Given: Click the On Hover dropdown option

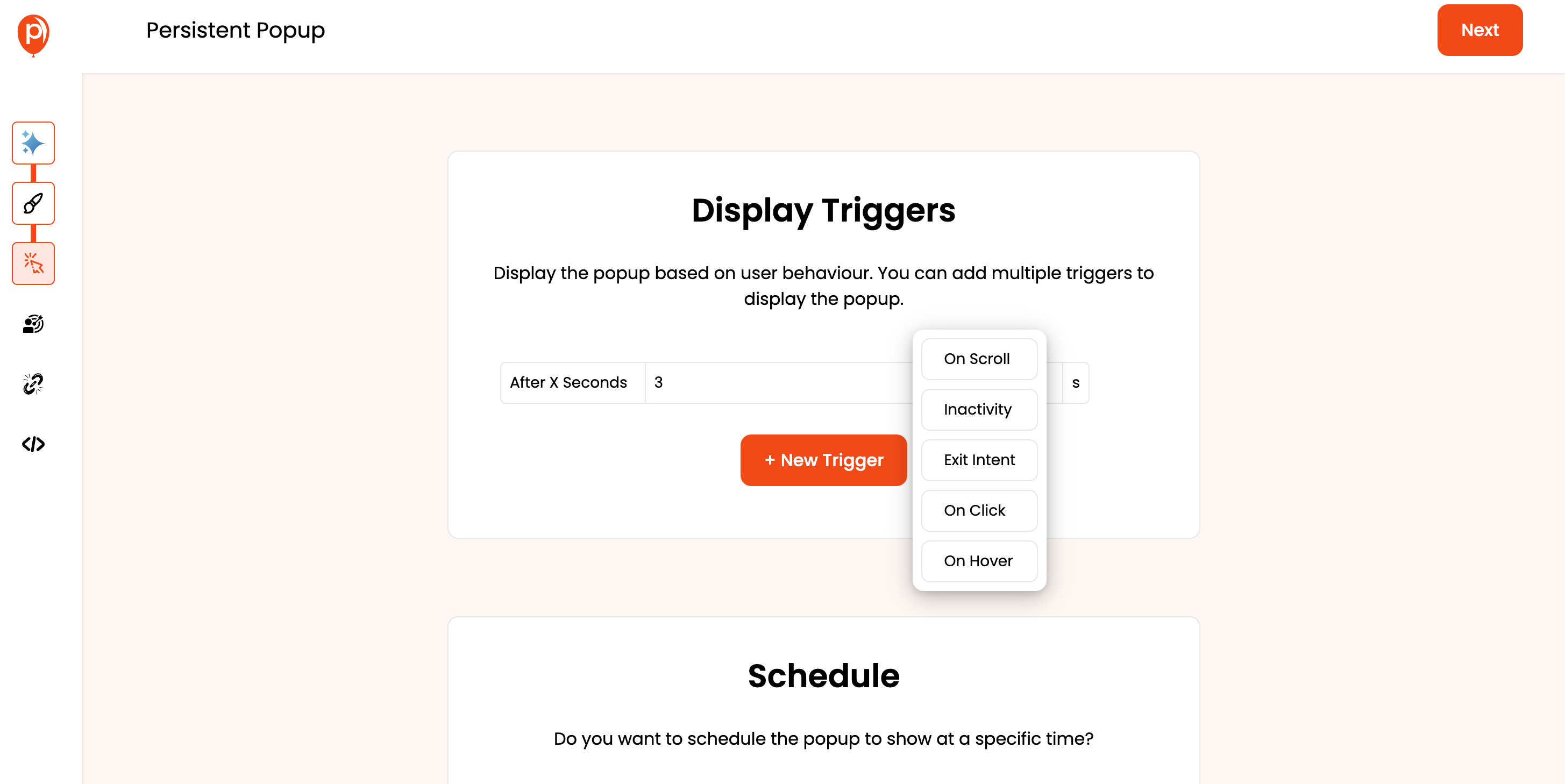Looking at the screenshot, I should tap(978, 560).
